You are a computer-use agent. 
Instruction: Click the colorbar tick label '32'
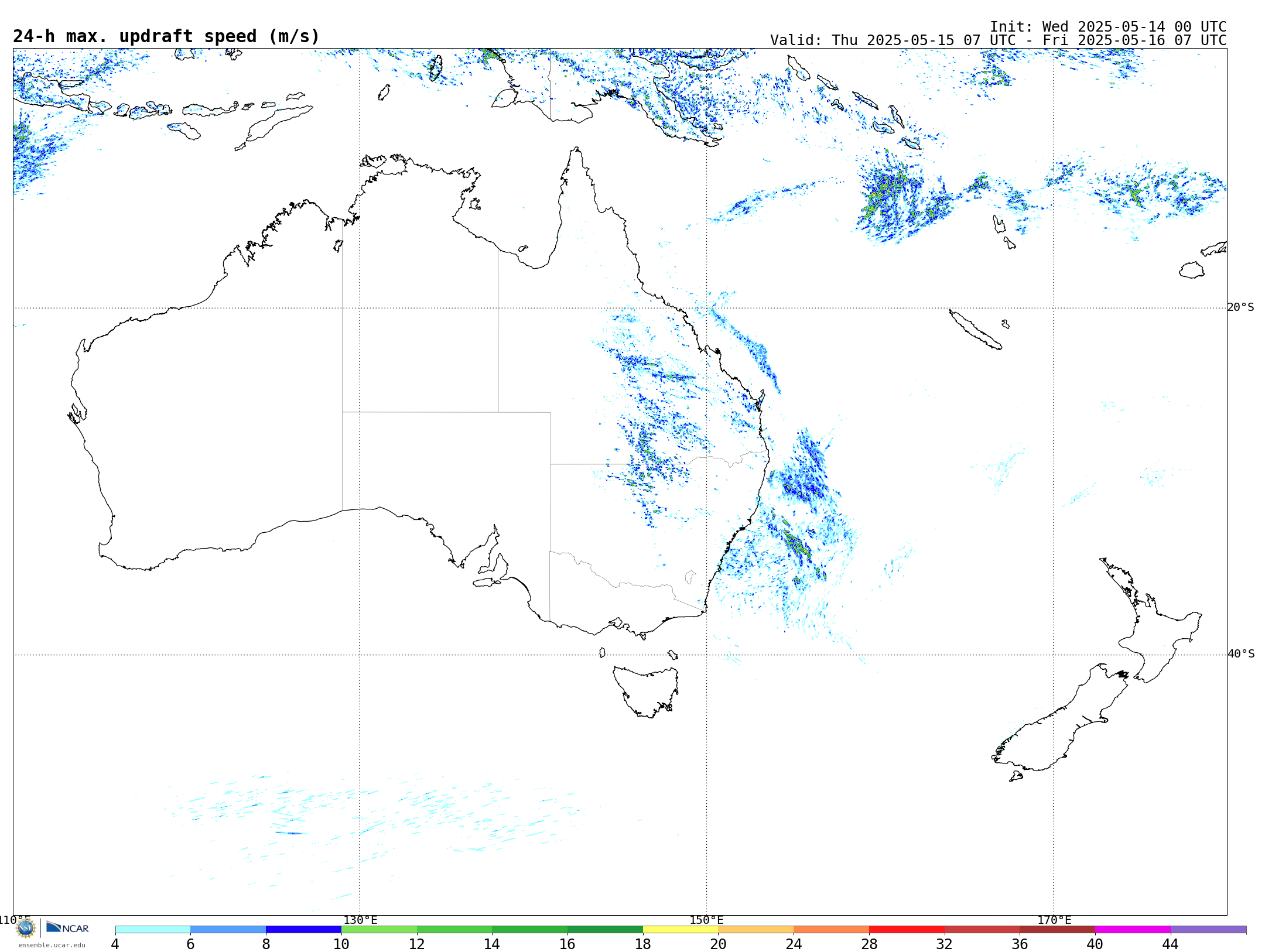pos(945,944)
